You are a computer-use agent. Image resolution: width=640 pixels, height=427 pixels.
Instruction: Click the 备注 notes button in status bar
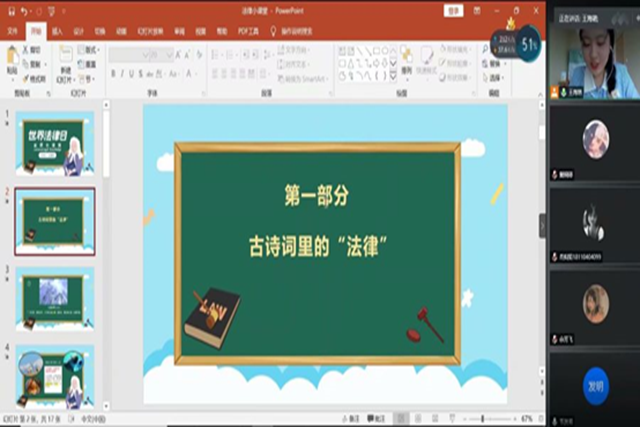[x=352, y=418]
